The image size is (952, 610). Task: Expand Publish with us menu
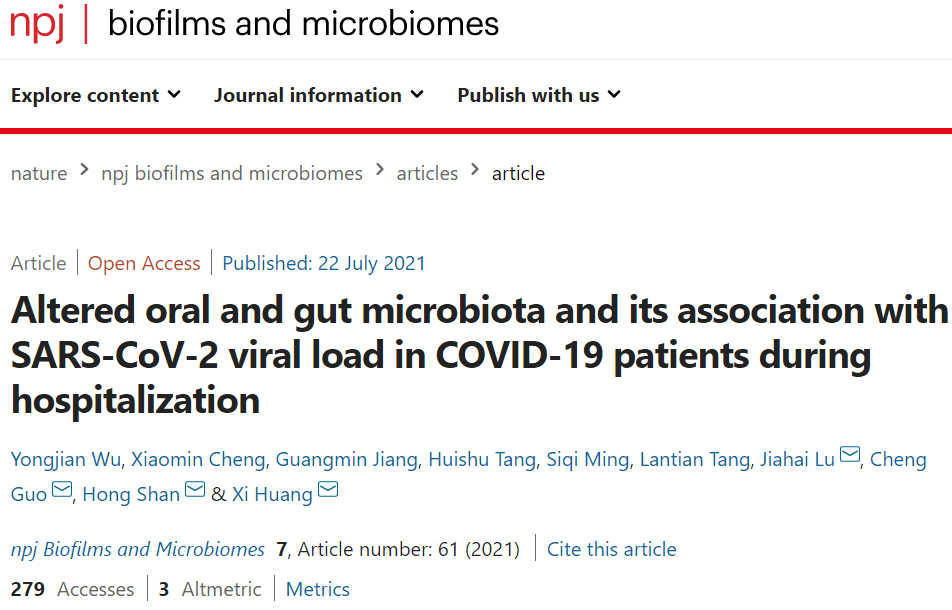(x=539, y=95)
